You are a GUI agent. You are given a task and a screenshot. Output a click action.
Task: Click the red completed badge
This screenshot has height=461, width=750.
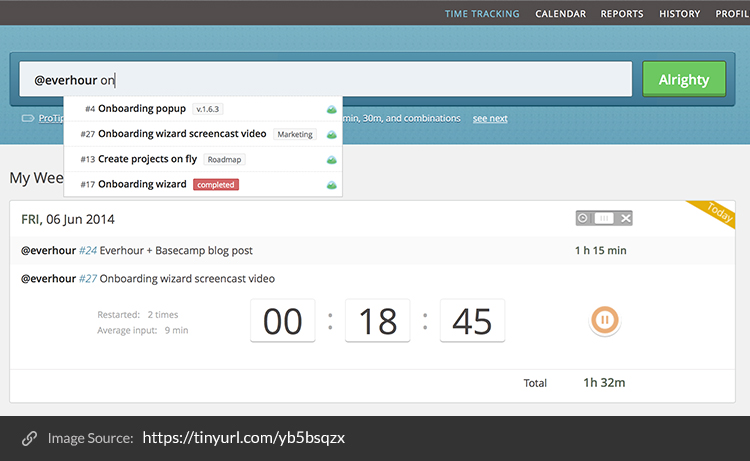216,185
